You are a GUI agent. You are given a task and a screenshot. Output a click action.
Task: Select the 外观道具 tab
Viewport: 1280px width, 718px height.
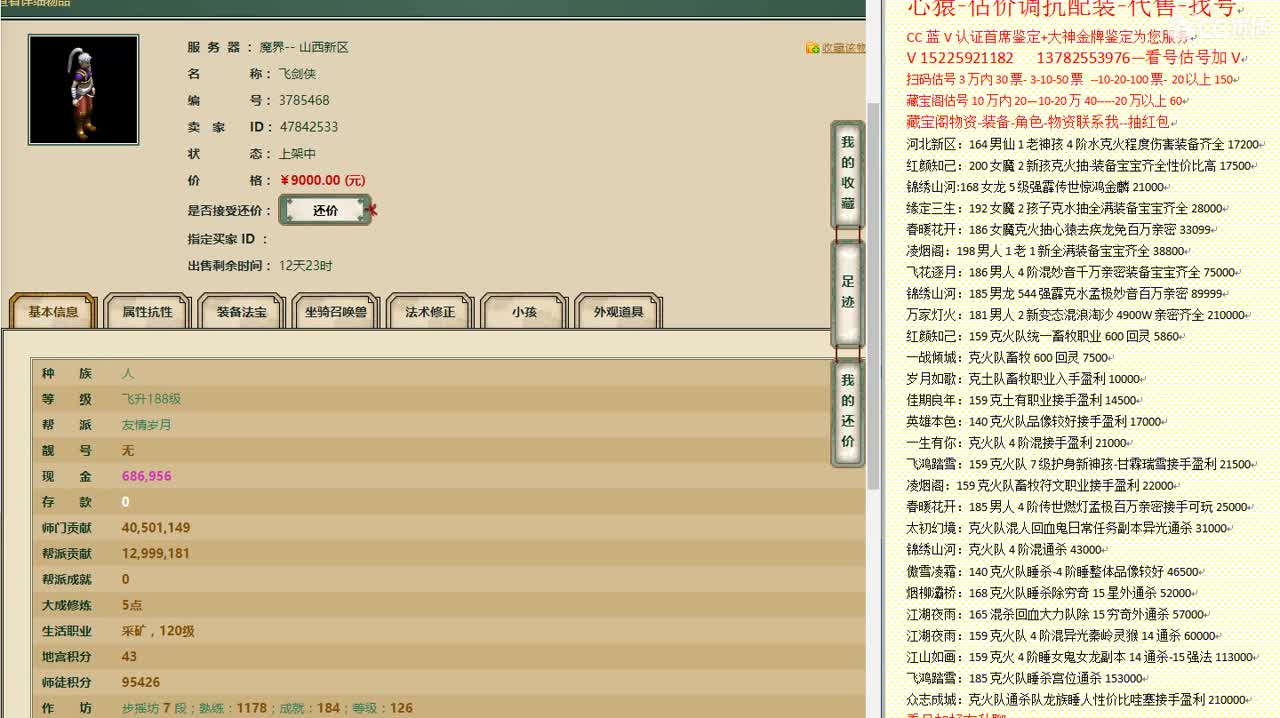pyautogui.click(x=618, y=312)
